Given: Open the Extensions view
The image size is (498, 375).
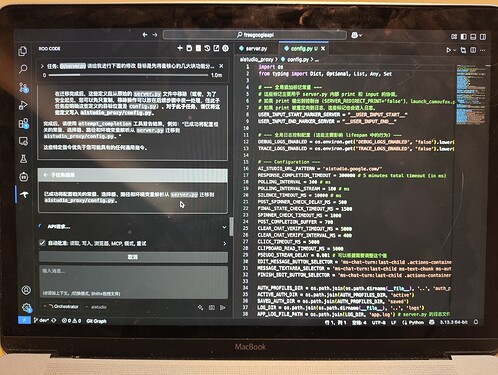Looking at the screenshot, I should tap(23, 124).
